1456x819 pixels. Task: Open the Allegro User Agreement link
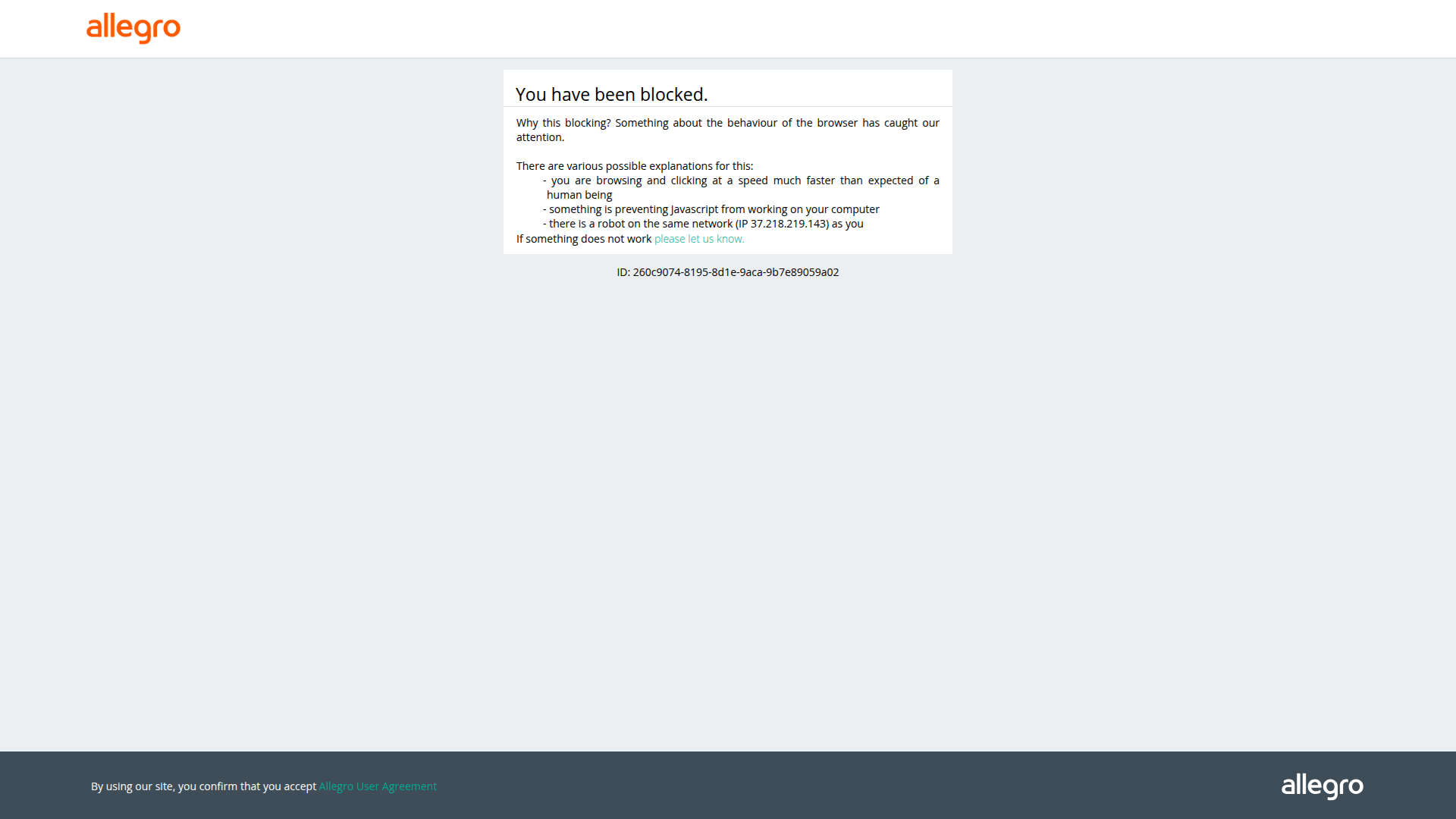[x=377, y=786]
